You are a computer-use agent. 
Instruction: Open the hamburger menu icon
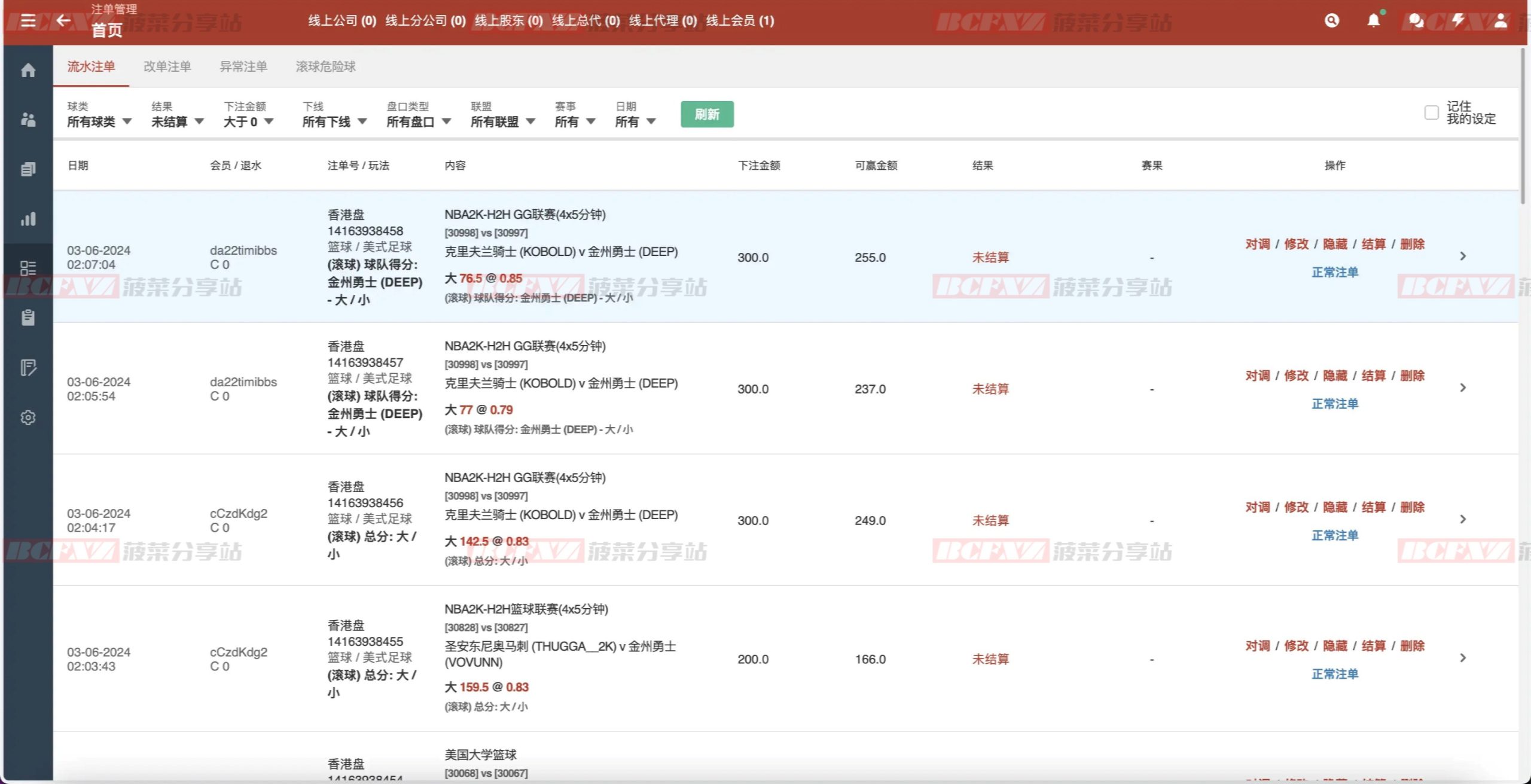pyautogui.click(x=28, y=21)
